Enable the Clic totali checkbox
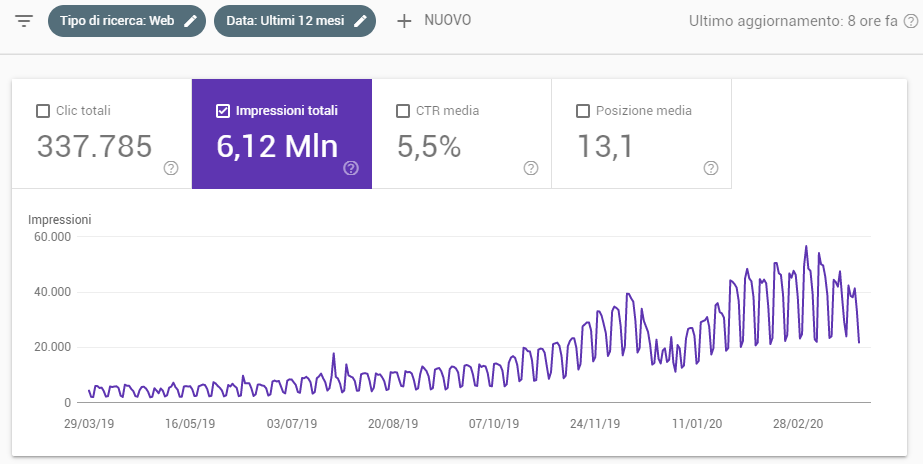The width and height of the screenshot is (923, 464). [x=43, y=111]
